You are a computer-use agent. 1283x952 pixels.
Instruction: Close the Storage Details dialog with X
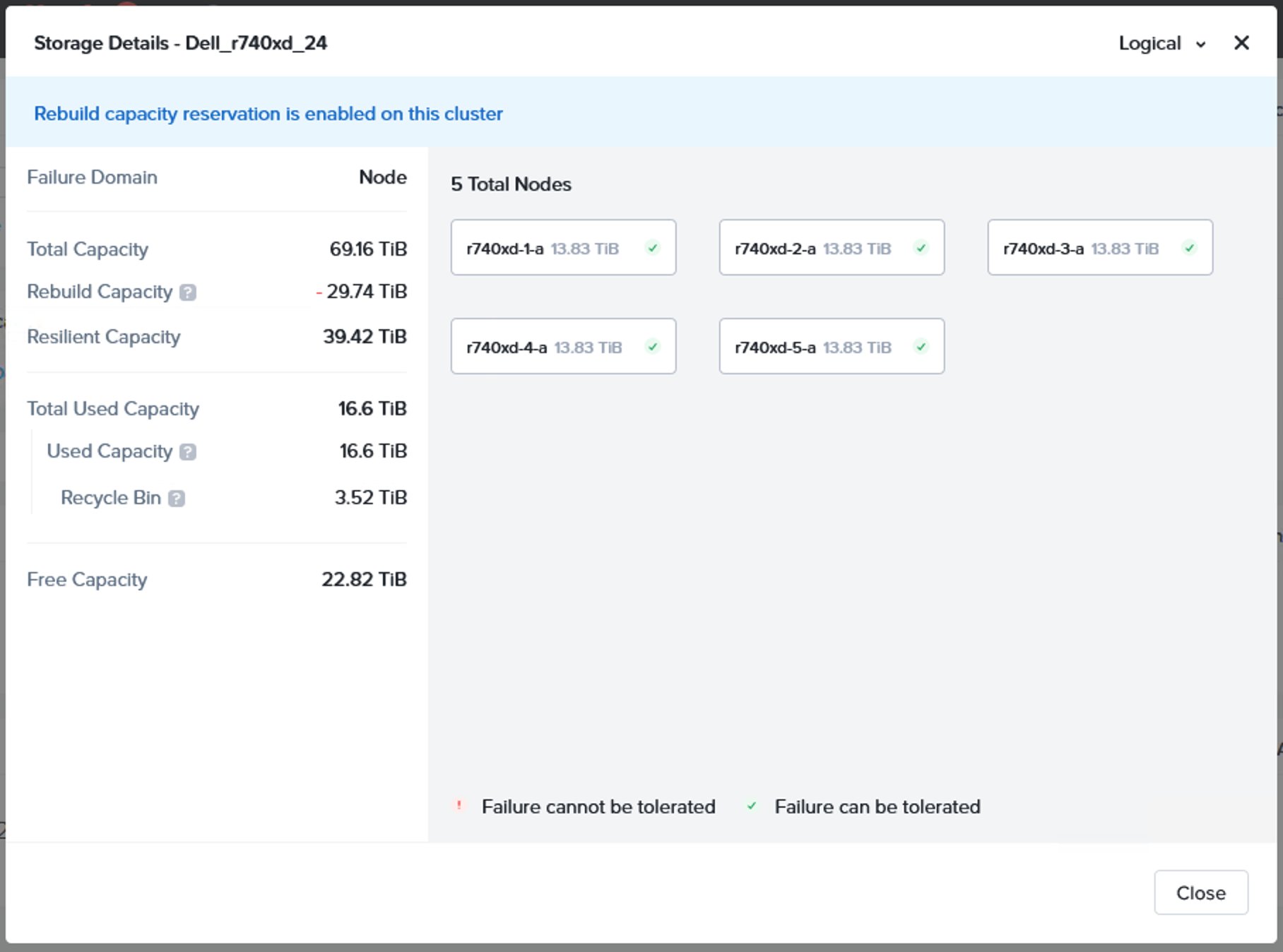(x=1241, y=43)
